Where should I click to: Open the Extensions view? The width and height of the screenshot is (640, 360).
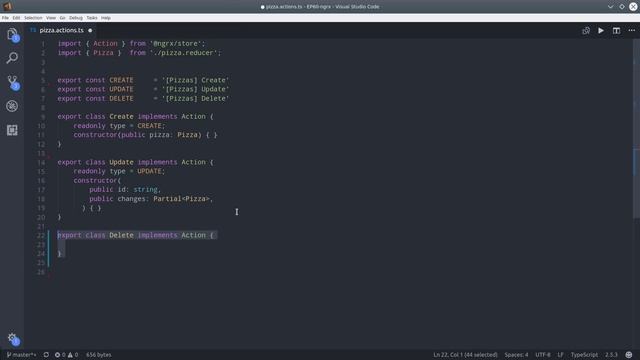pyautogui.click(x=12, y=130)
